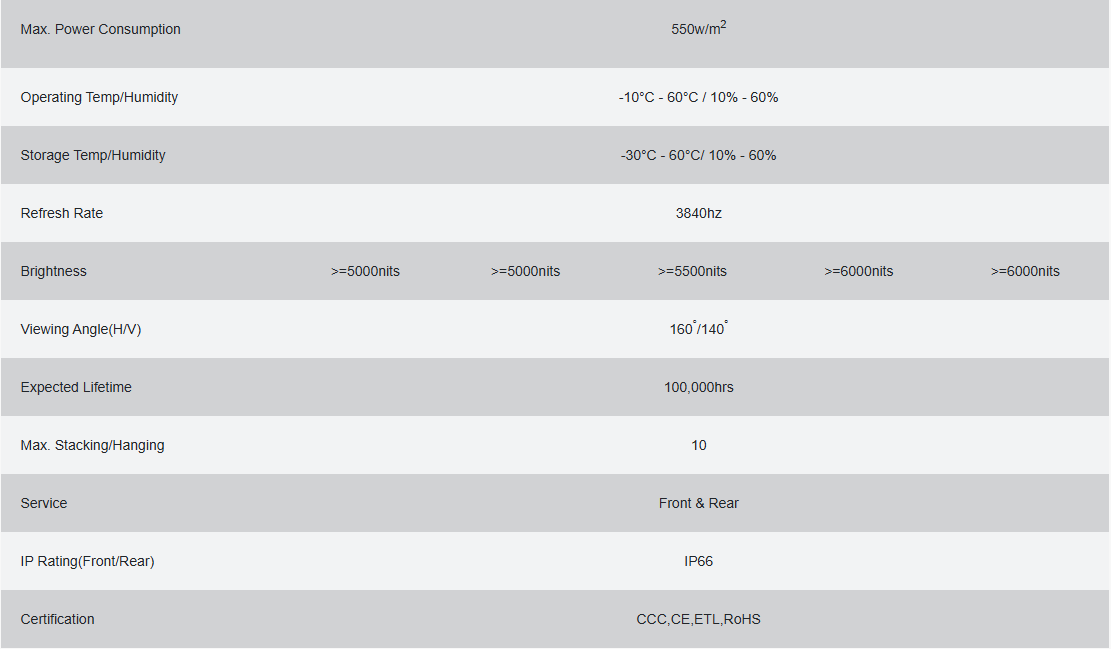The width and height of the screenshot is (1111, 649).
Task: Click the Max. Power Consumption label
Action: coord(101,30)
